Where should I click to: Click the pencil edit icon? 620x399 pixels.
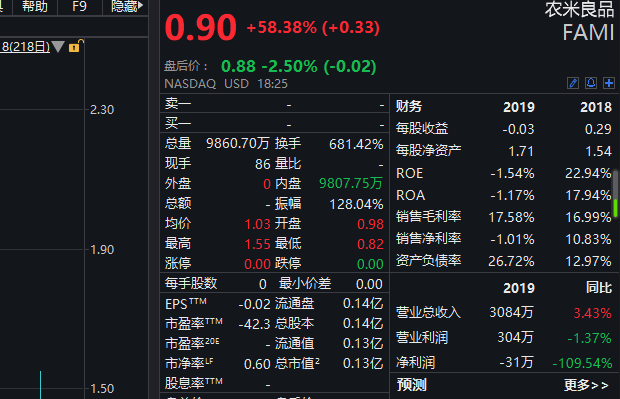tap(573, 83)
